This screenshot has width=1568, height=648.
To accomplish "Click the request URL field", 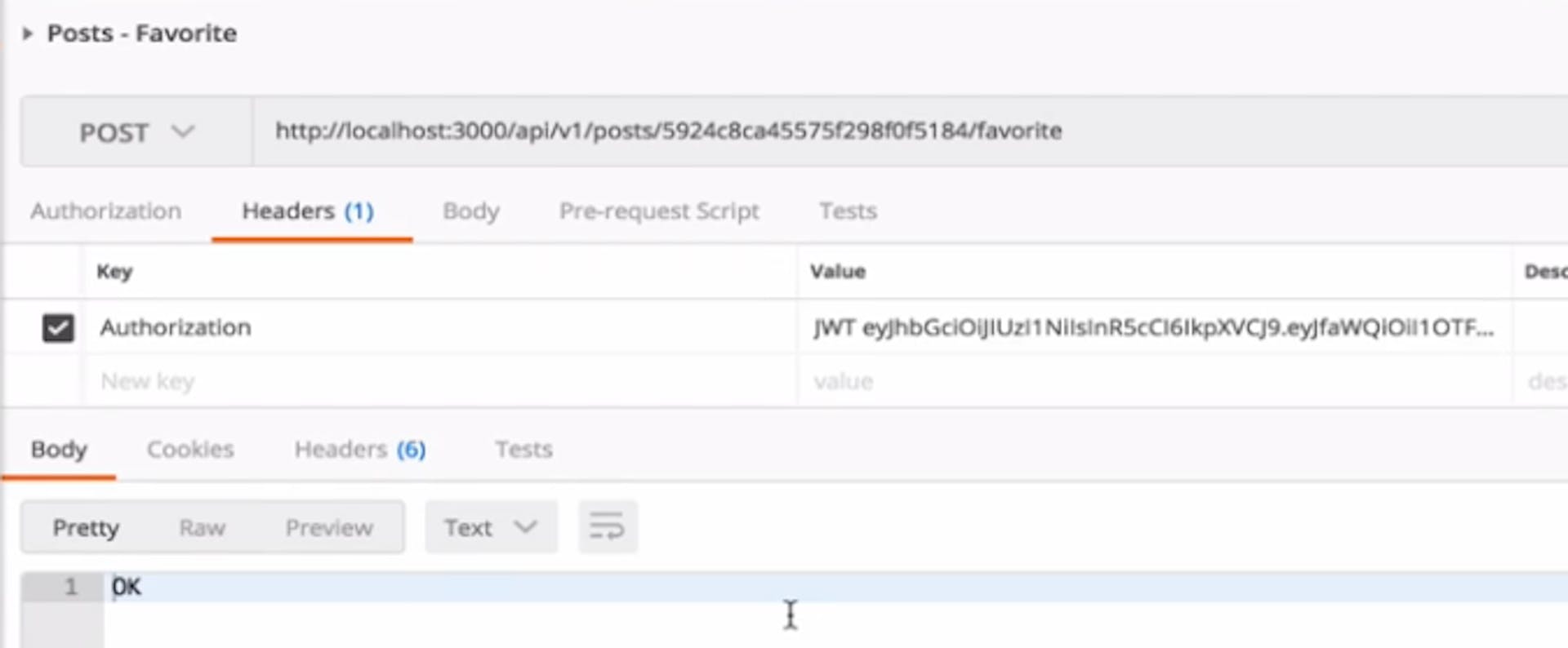I will [910, 131].
